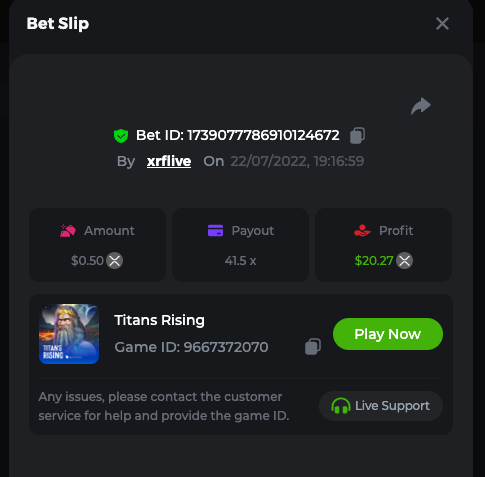Click the purple Payout card icon

pyautogui.click(x=215, y=231)
